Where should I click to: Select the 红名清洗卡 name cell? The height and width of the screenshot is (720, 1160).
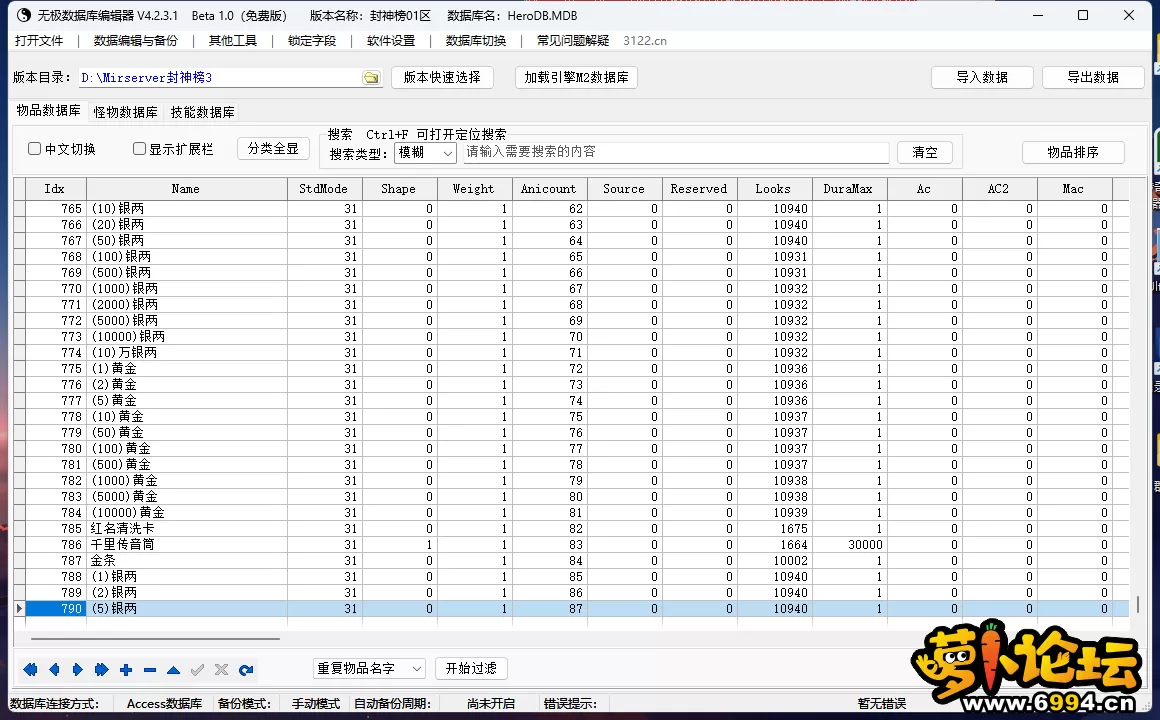coord(186,528)
